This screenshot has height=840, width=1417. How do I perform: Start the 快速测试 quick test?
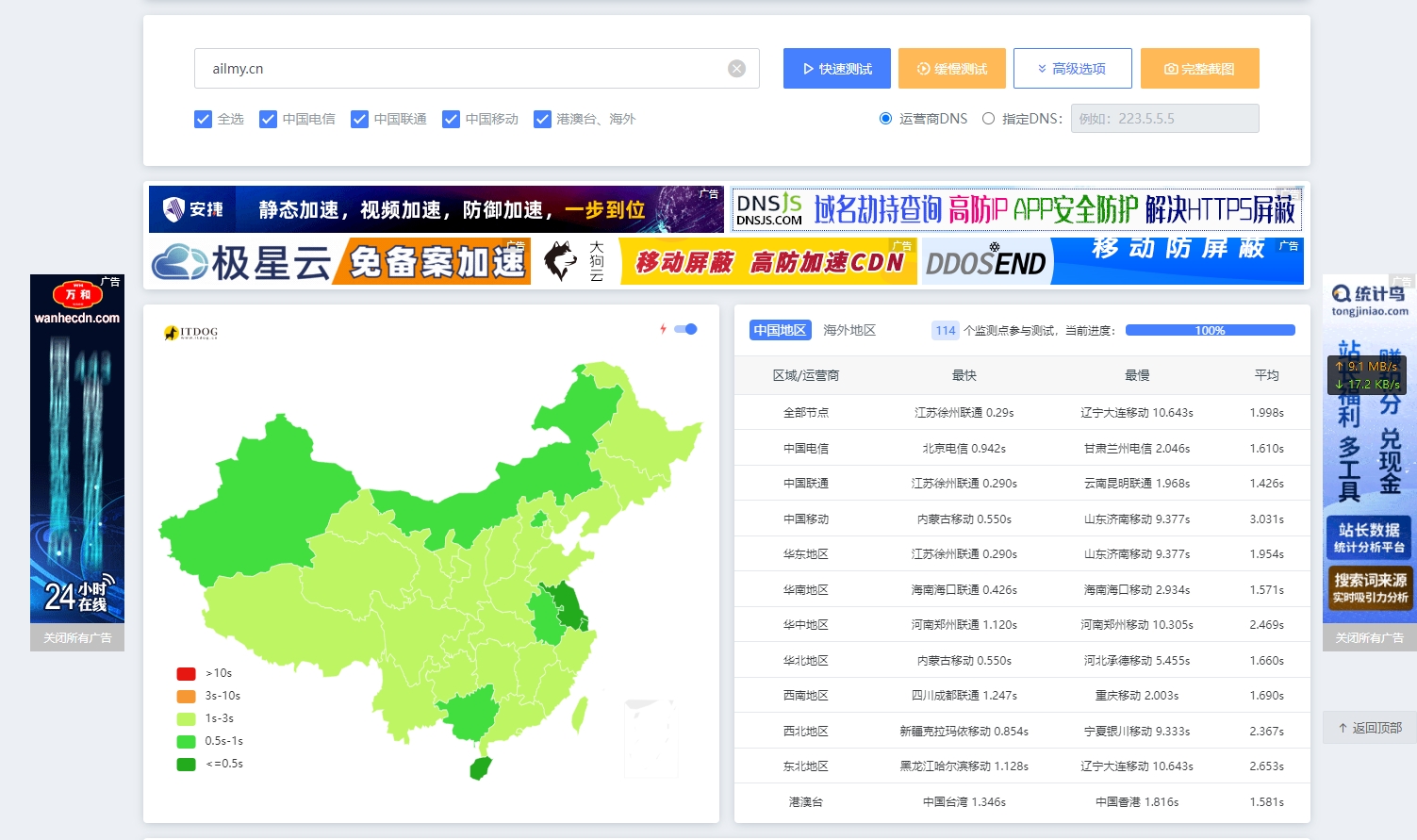click(836, 69)
